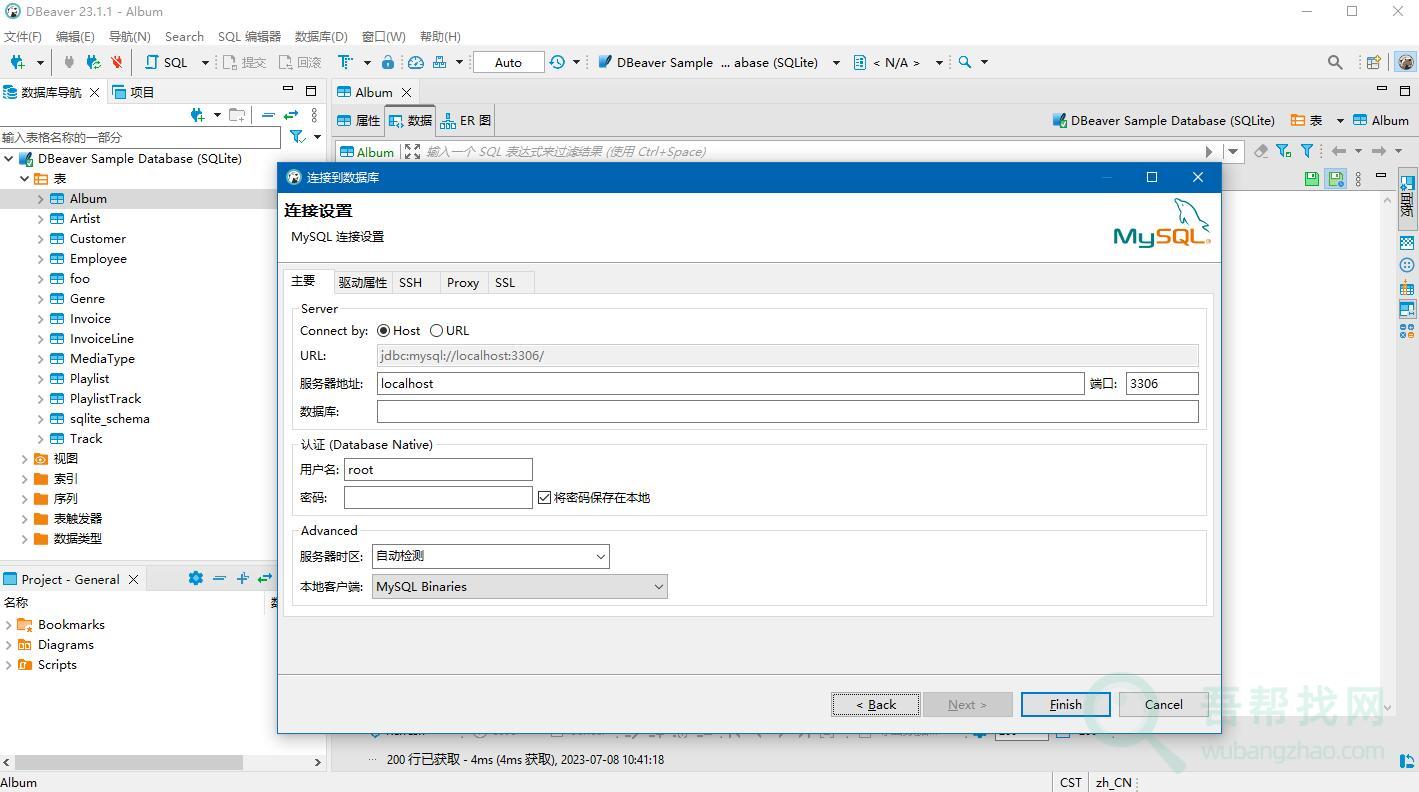
Task: Open the perspective switcher icon
Action: [x=1374, y=62]
